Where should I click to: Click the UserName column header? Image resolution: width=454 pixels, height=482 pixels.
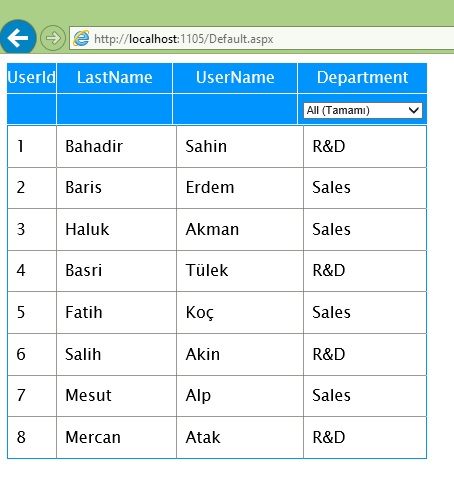pyautogui.click(x=235, y=78)
